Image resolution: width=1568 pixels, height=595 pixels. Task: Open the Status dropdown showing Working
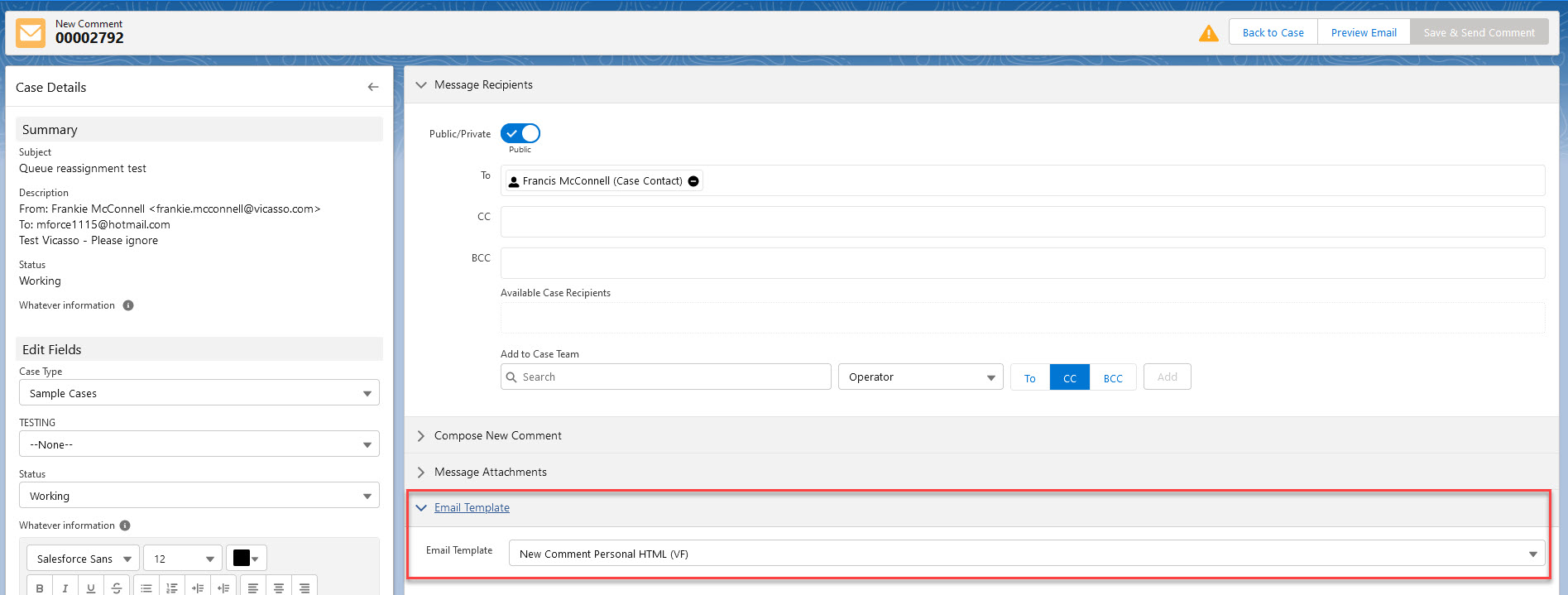click(x=199, y=496)
